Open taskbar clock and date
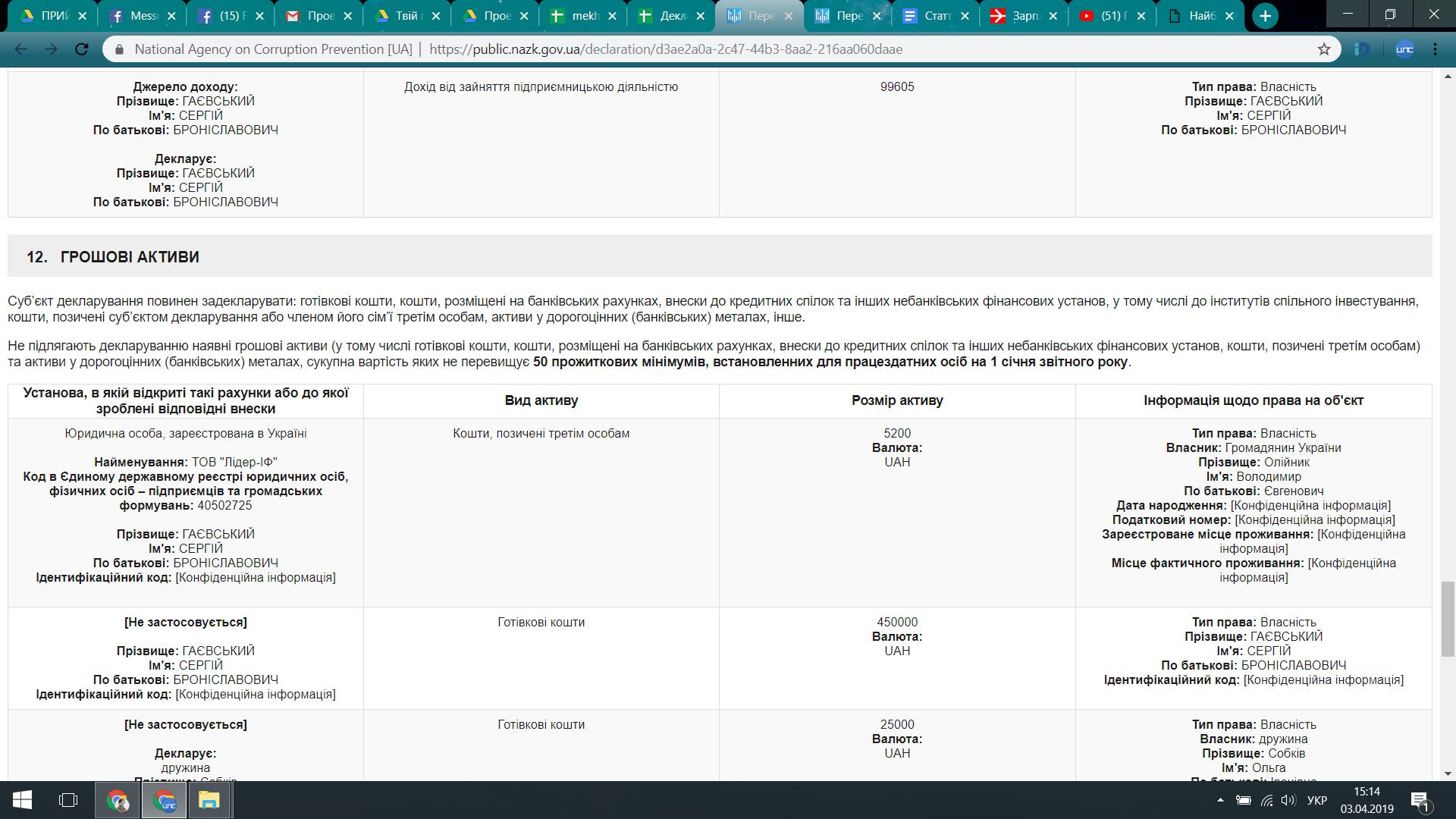The height and width of the screenshot is (819, 1456). (1367, 800)
